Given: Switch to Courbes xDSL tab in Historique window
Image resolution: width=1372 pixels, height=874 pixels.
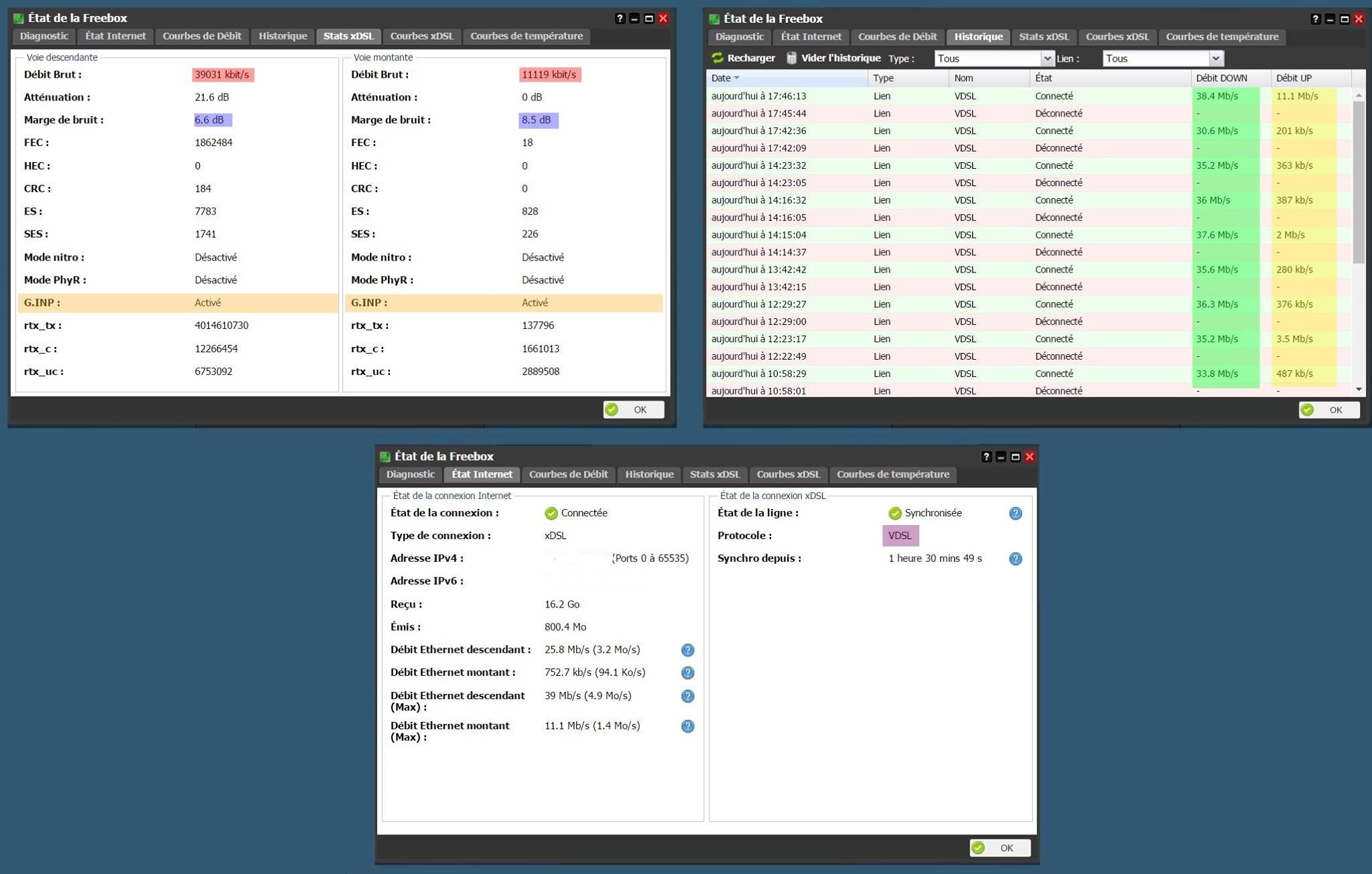Looking at the screenshot, I should click(x=1117, y=37).
